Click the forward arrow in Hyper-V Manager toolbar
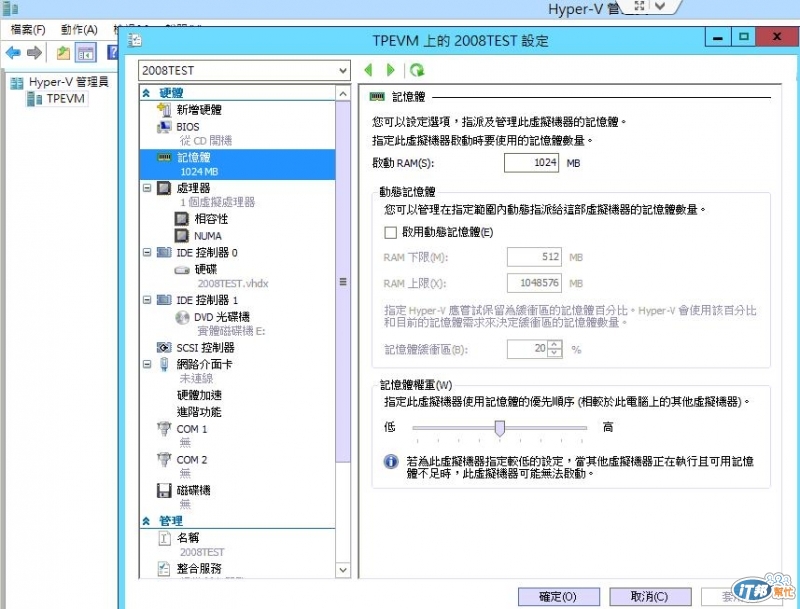 coord(34,53)
